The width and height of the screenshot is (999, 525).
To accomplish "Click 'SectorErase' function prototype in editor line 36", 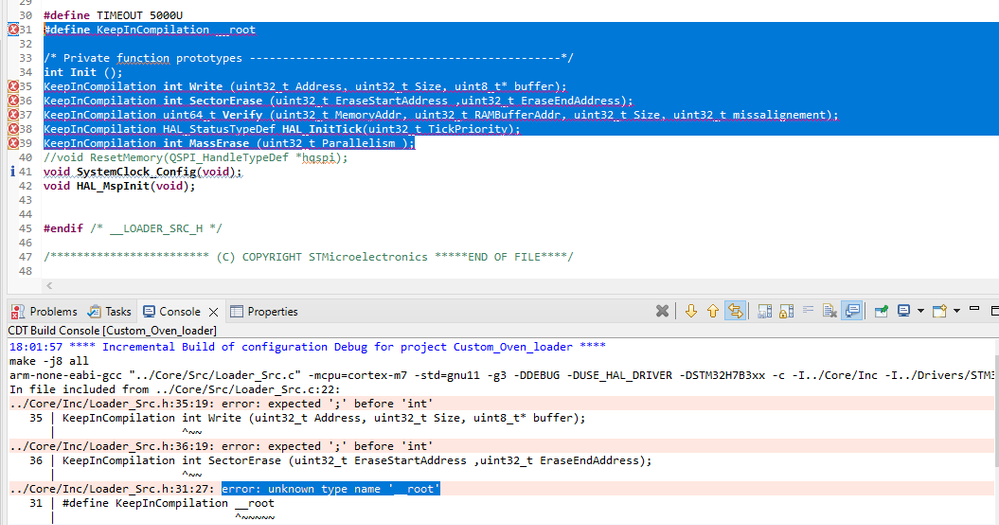I will (338, 101).
